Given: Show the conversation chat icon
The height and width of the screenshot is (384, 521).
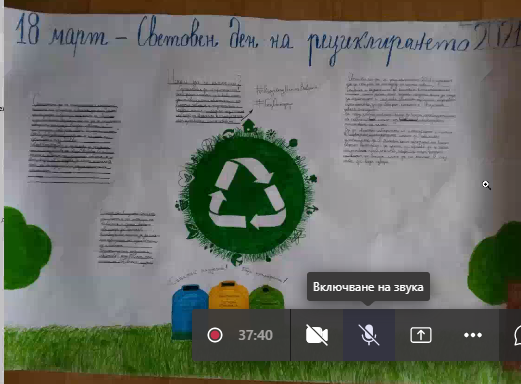Looking at the screenshot, I should click(517, 335).
